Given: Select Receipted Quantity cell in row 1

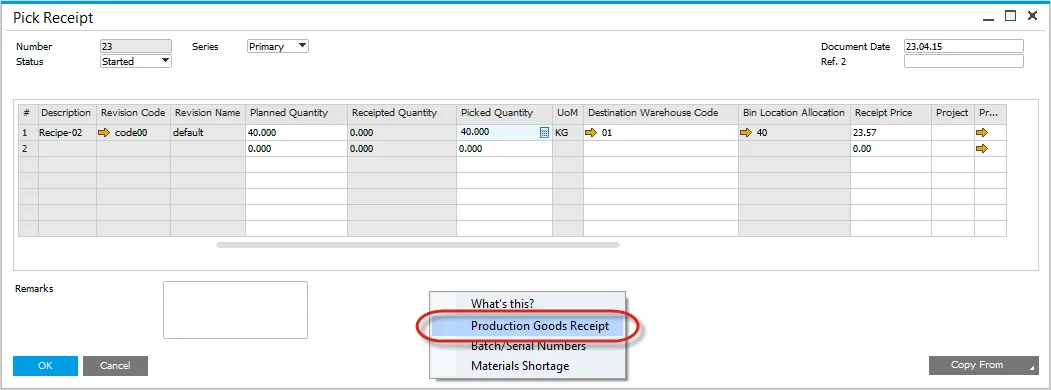Looking at the screenshot, I should (x=402, y=133).
